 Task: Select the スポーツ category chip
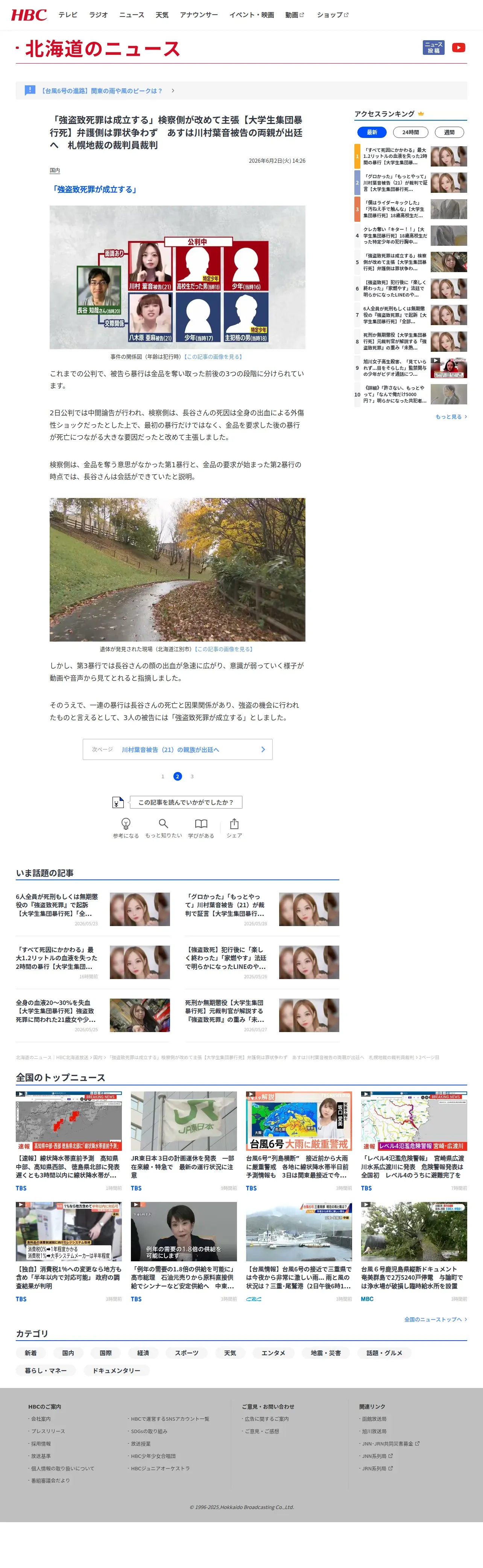click(x=187, y=1353)
